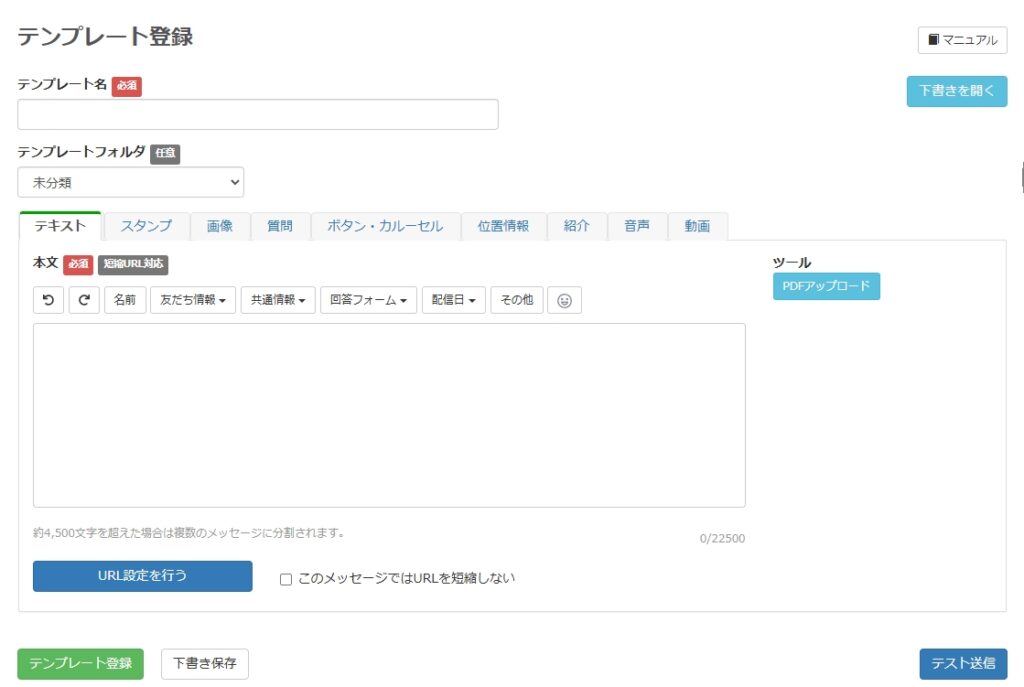This screenshot has width=1024, height=687.
Task: Click the 下書き保存 button
Action: [x=204, y=664]
